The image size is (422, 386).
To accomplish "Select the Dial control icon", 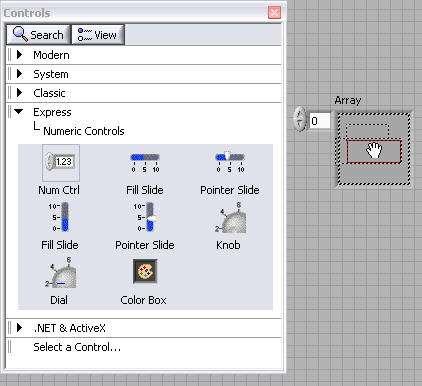I will pyautogui.click(x=61, y=273).
